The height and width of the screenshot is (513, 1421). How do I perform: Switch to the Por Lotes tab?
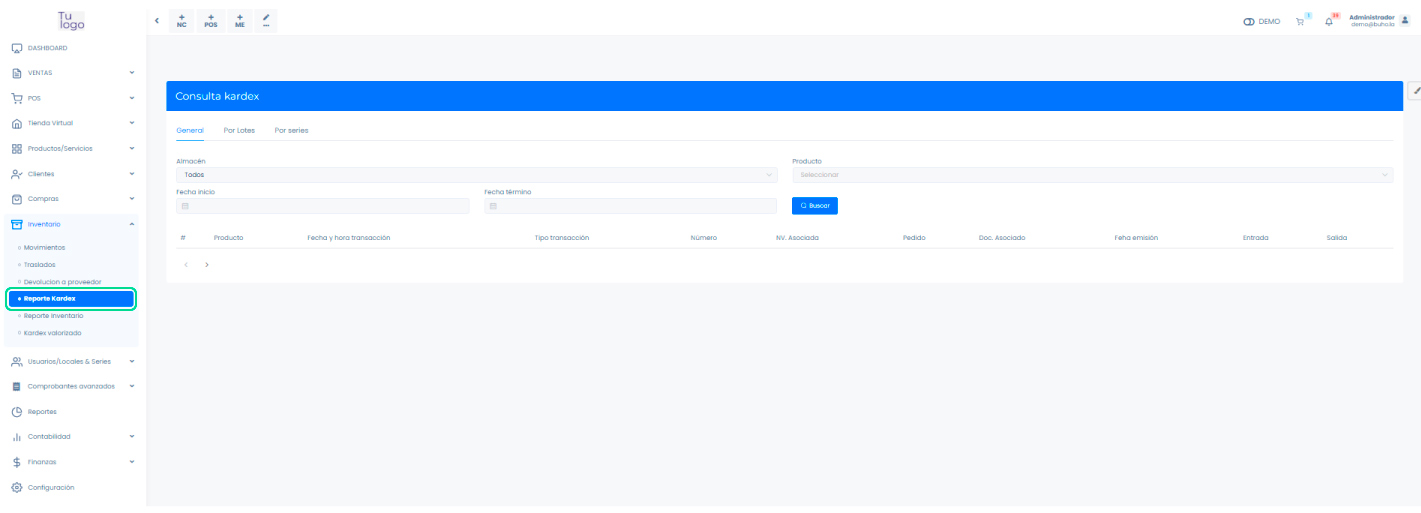pyautogui.click(x=239, y=130)
